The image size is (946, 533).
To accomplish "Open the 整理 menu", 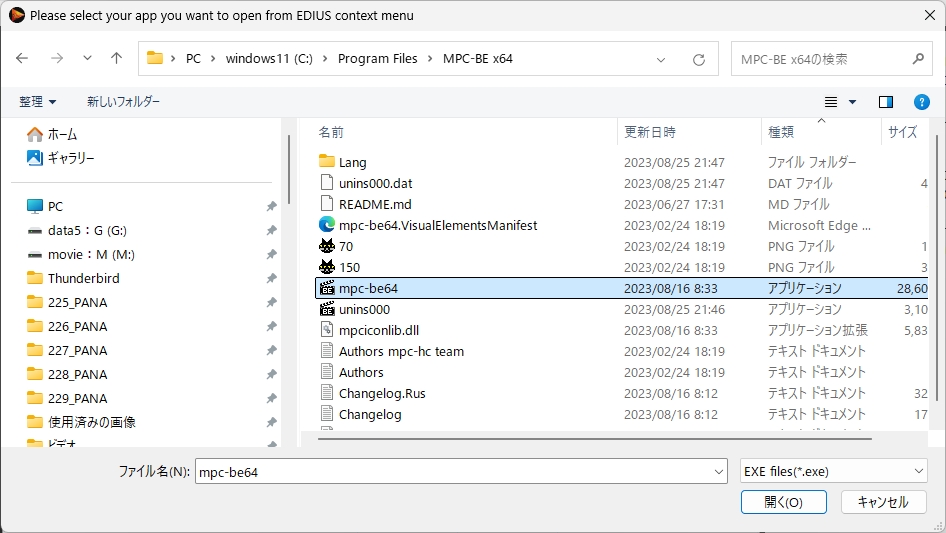I will 37,101.
